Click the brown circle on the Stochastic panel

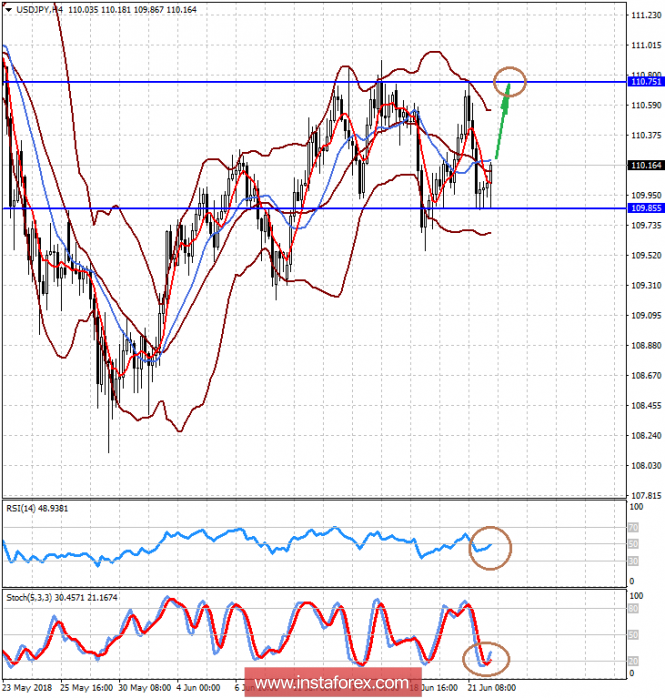click(x=487, y=657)
